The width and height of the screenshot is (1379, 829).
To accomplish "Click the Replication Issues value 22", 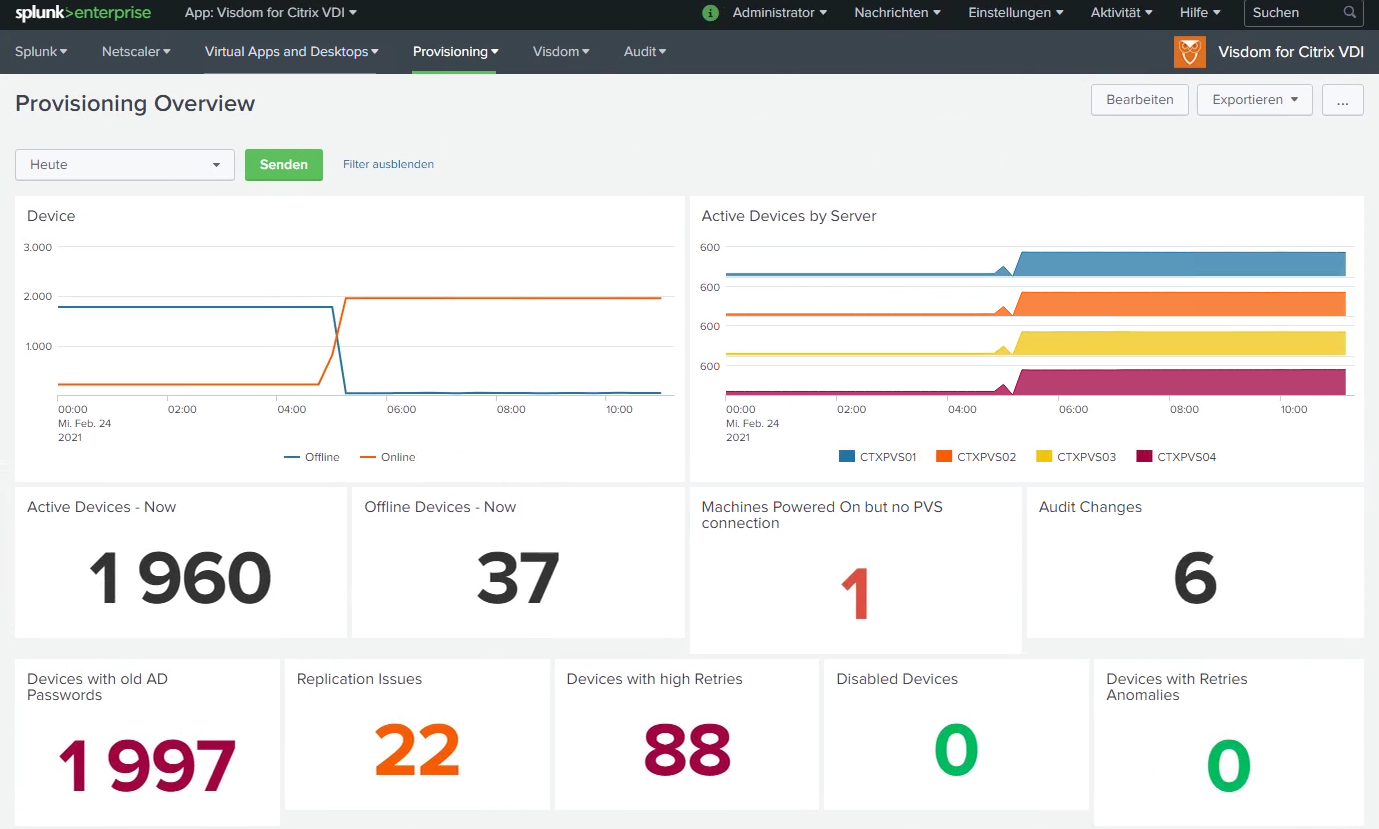I will (417, 750).
